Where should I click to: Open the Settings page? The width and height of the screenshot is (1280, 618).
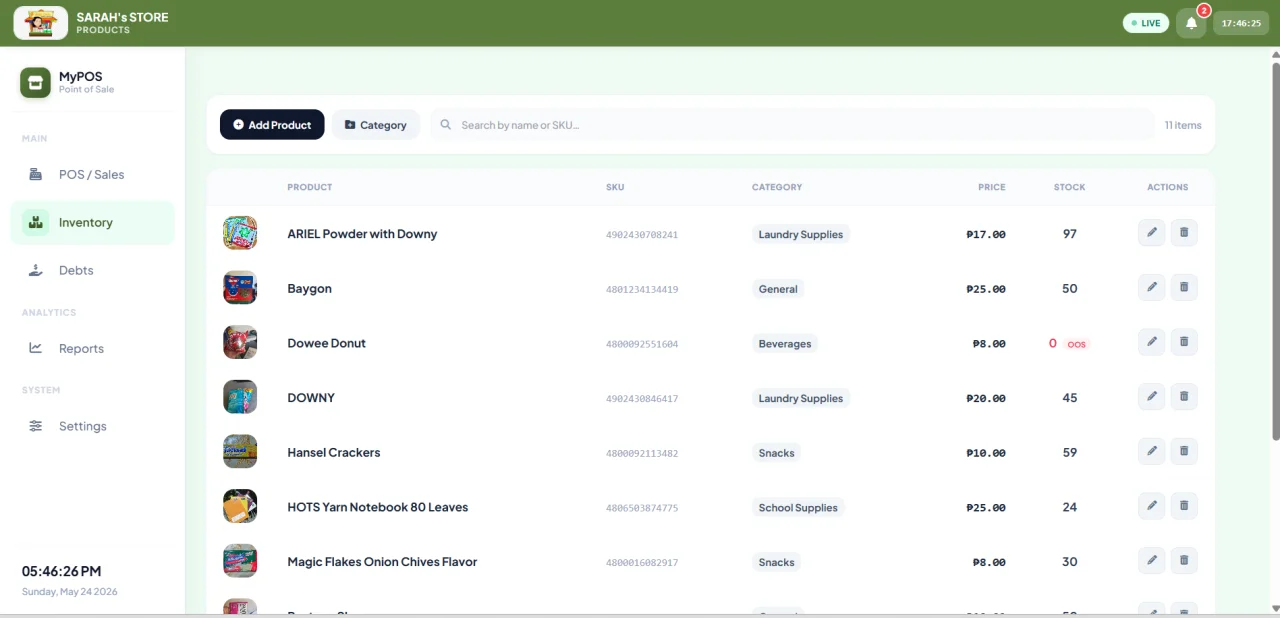pyautogui.click(x=92, y=426)
